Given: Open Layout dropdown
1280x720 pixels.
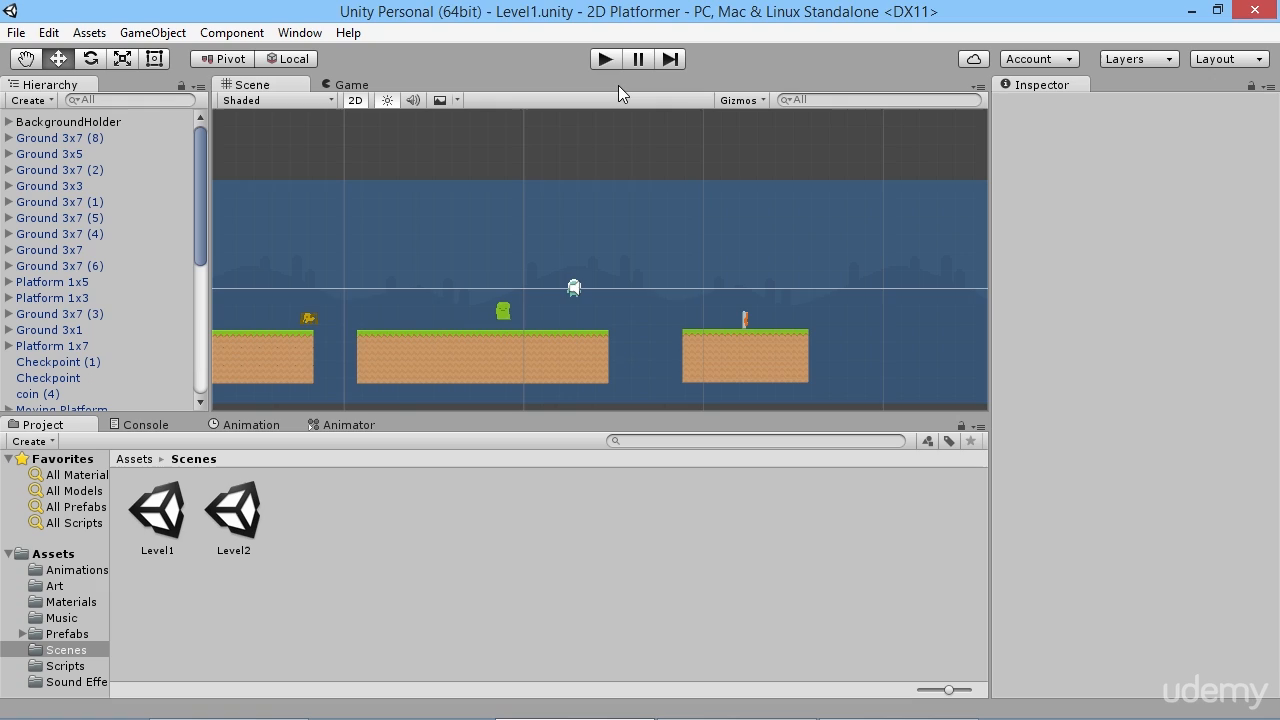Looking at the screenshot, I should click(x=1229, y=59).
